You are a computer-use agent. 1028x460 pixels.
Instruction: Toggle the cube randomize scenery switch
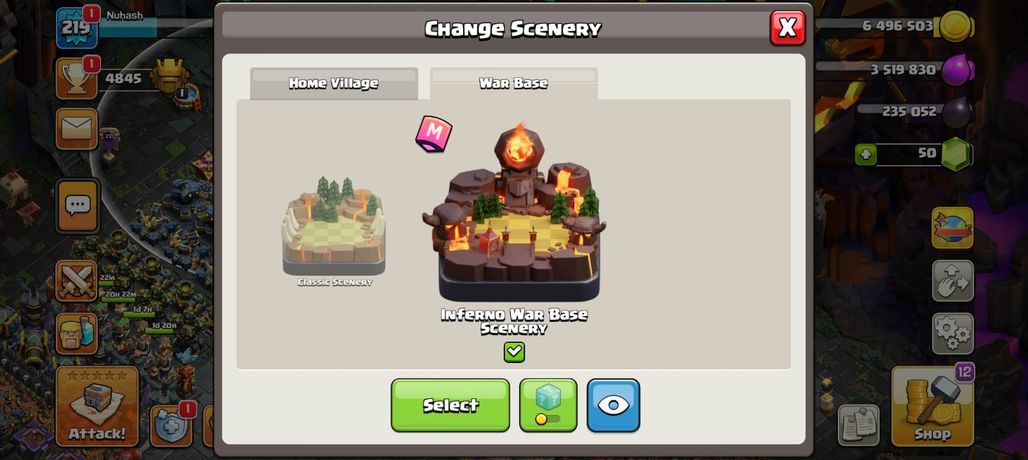click(x=548, y=405)
